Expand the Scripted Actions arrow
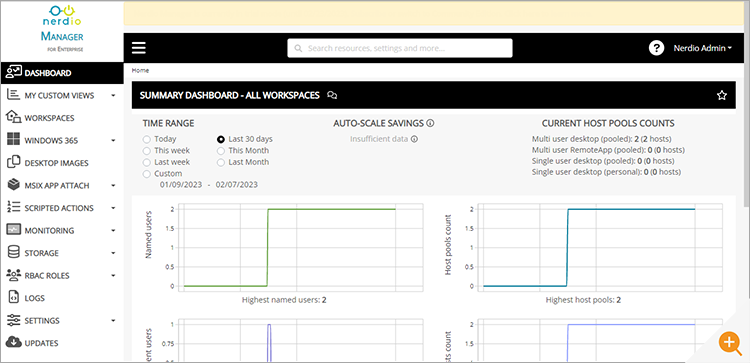 (x=113, y=208)
